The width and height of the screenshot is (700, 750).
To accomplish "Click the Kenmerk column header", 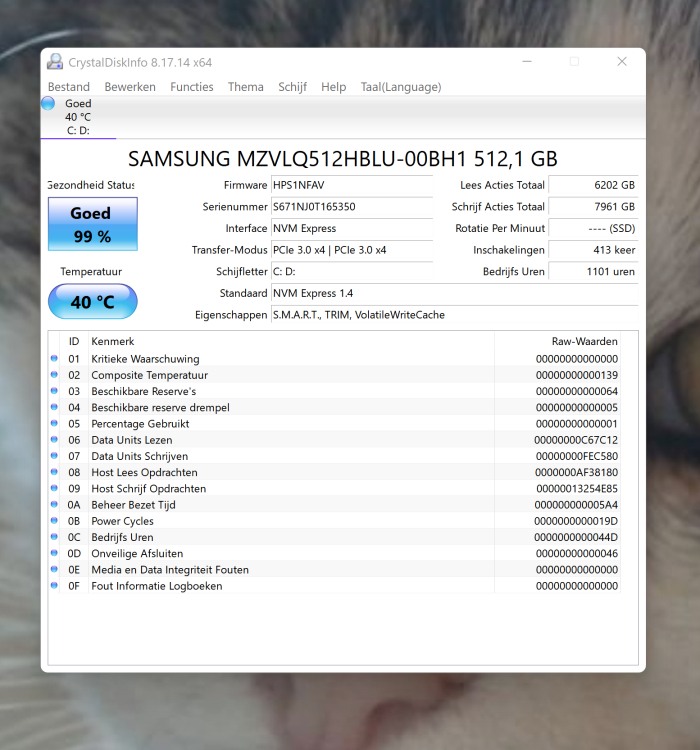I will click(x=291, y=342).
